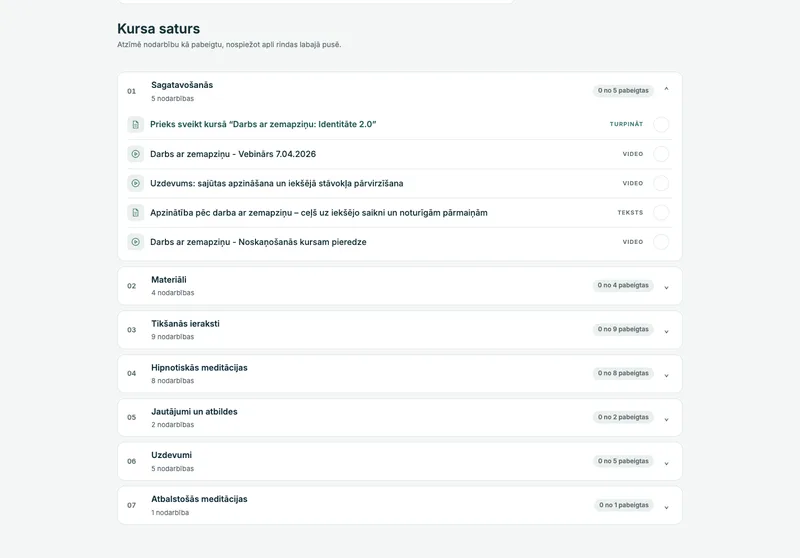Click TEKSTS label on Apzinātība row

click(x=630, y=213)
